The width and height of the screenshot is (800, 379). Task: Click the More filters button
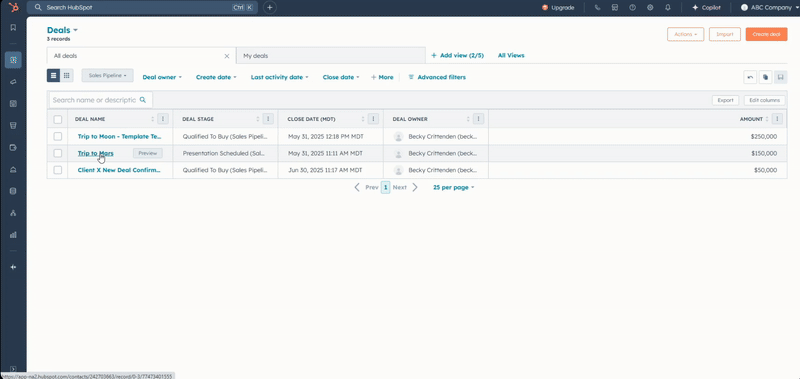pos(382,77)
